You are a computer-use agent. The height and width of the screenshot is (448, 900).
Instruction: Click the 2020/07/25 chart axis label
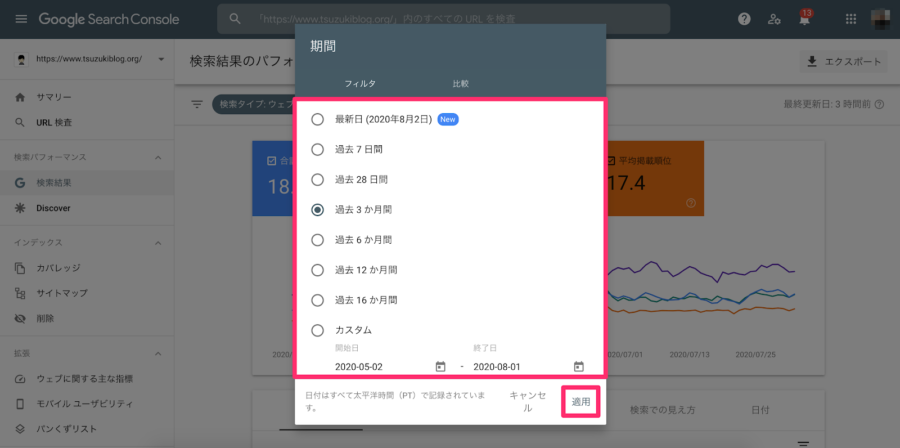click(755, 355)
